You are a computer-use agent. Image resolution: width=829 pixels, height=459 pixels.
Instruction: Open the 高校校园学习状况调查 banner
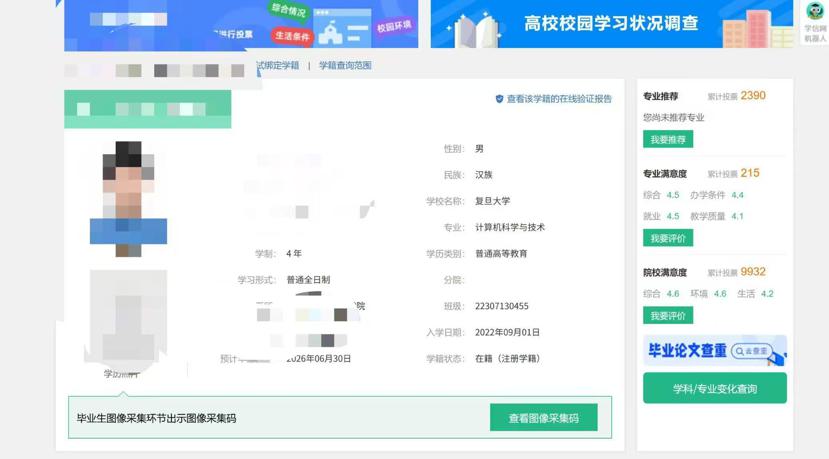[611, 24]
